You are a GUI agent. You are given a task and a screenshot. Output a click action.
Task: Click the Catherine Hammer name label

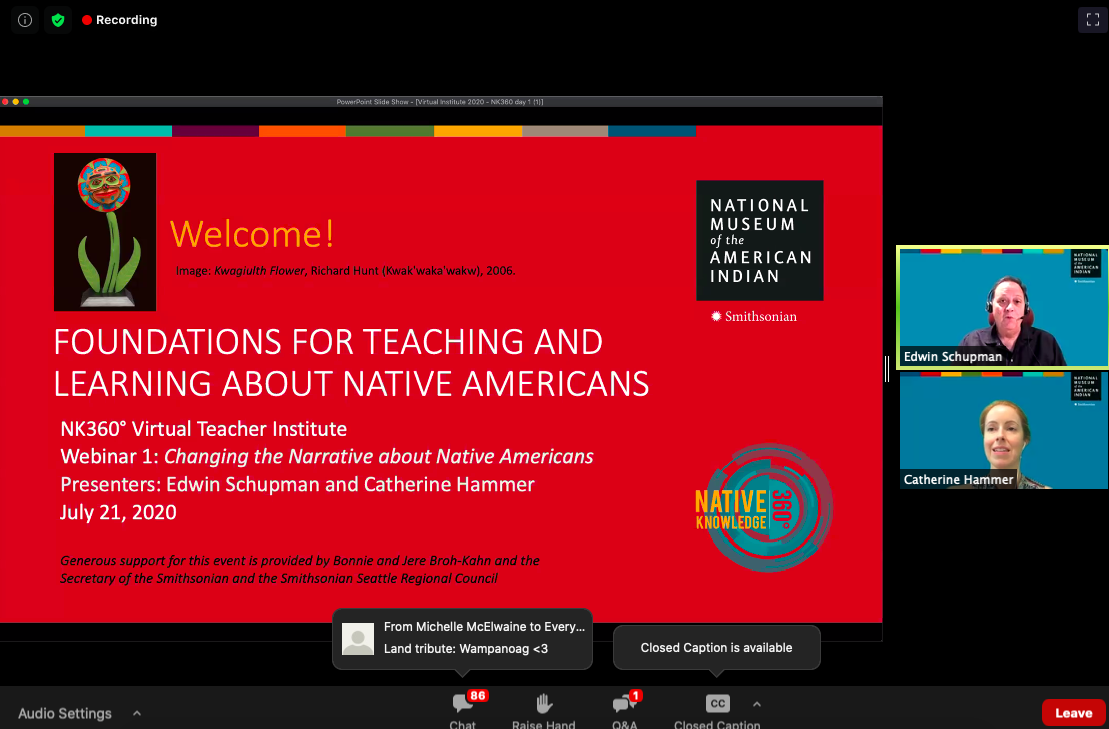pyautogui.click(x=958, y=479)
